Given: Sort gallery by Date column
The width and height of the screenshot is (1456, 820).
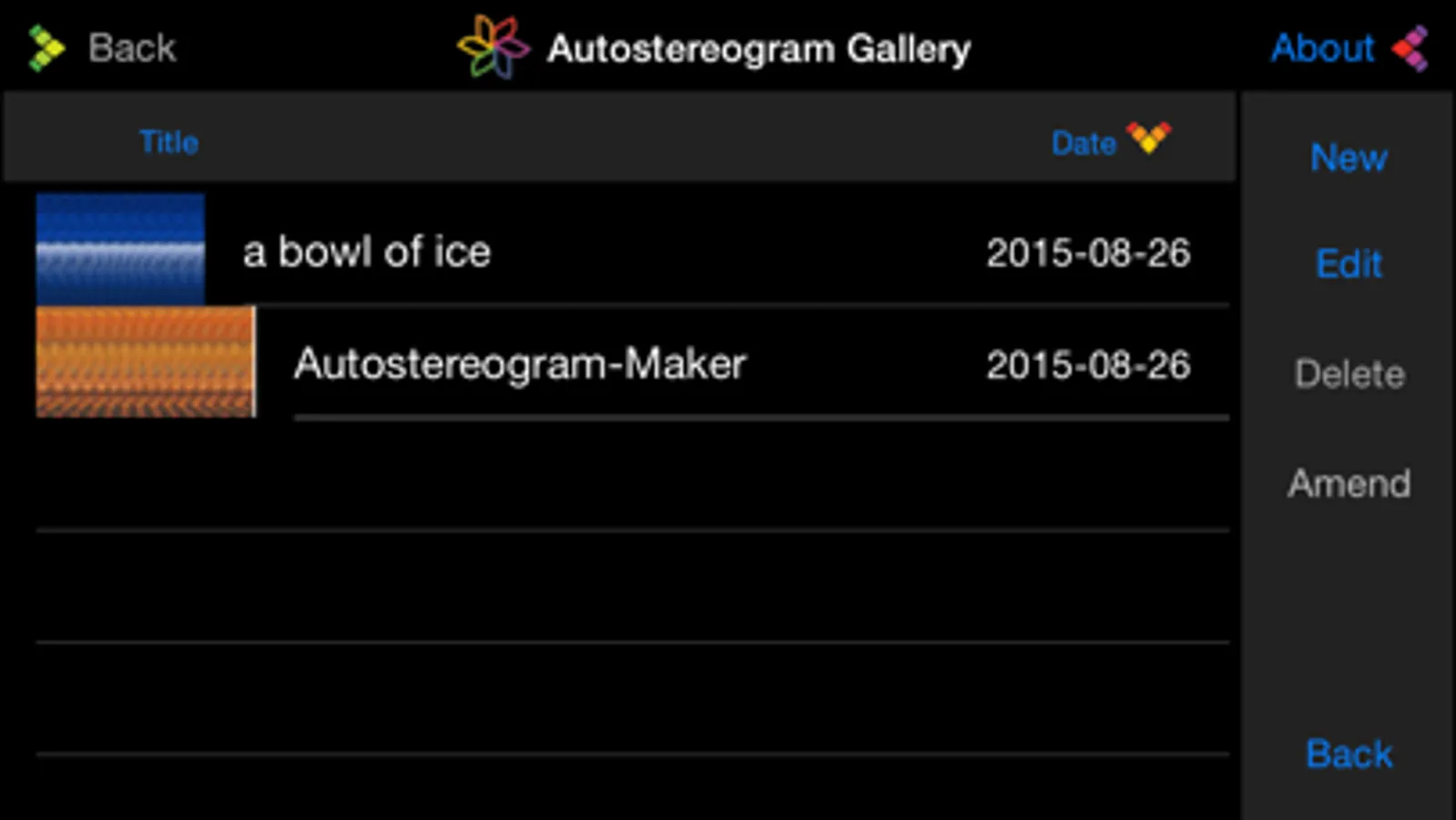Looking at the screenshot, I should tap(1083, 143).
